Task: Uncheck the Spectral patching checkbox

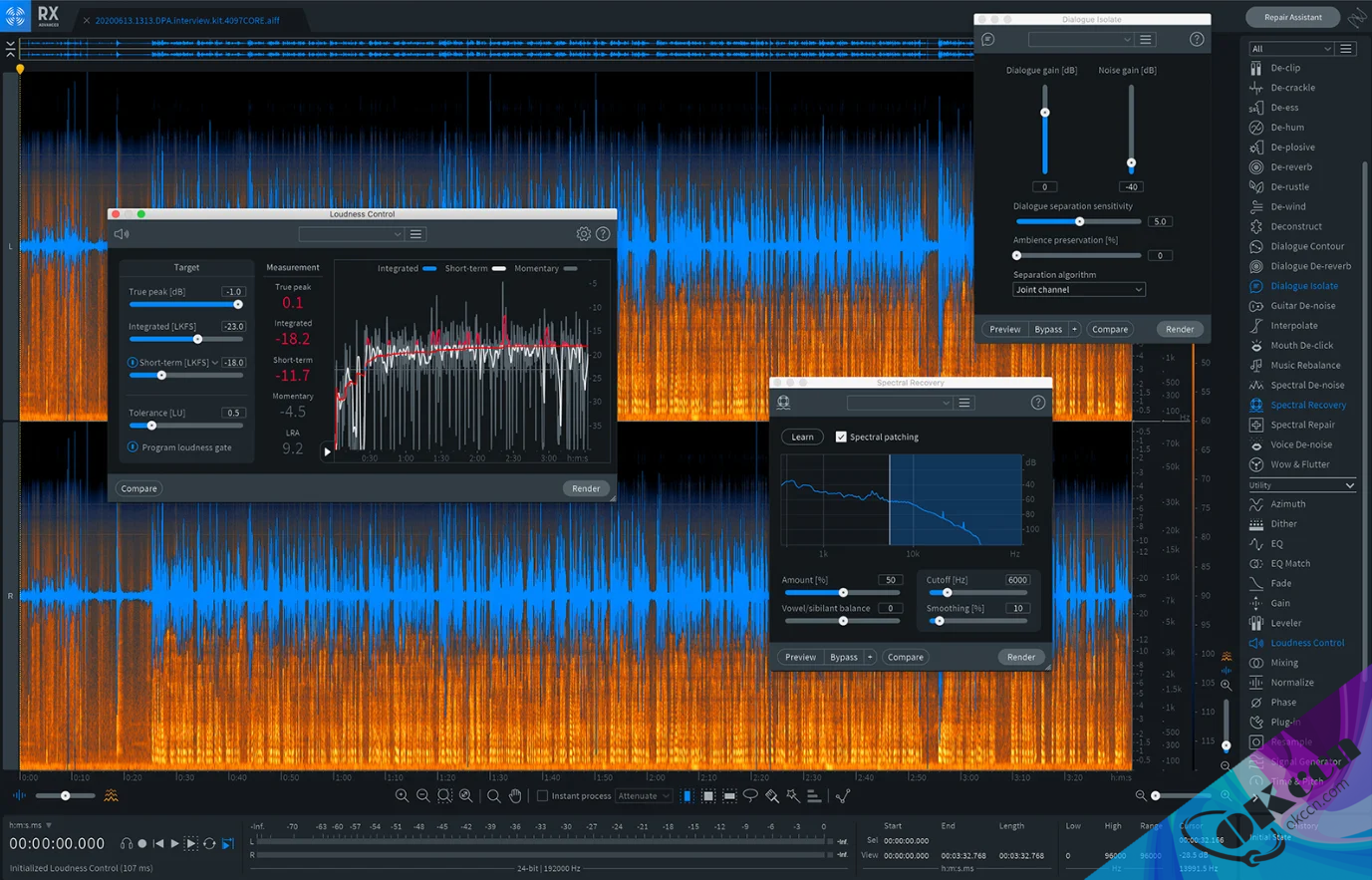Action: pos(841,437)
